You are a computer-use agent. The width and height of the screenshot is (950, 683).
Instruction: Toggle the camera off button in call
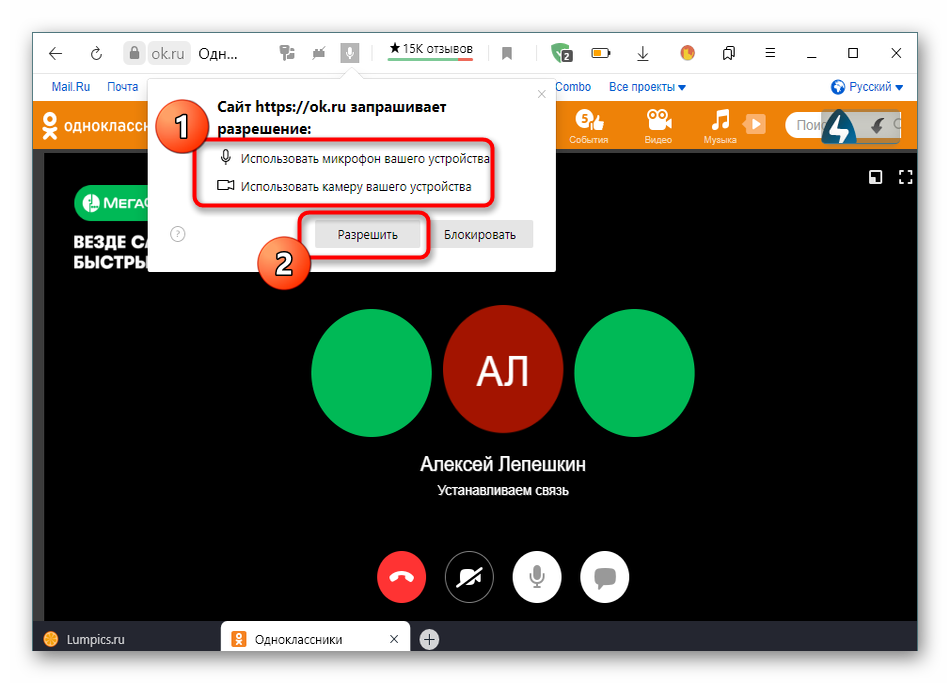(x=470, y=576)
